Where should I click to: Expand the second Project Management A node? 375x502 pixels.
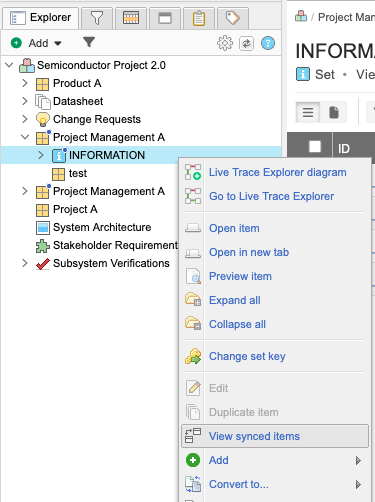pos(25,191)
